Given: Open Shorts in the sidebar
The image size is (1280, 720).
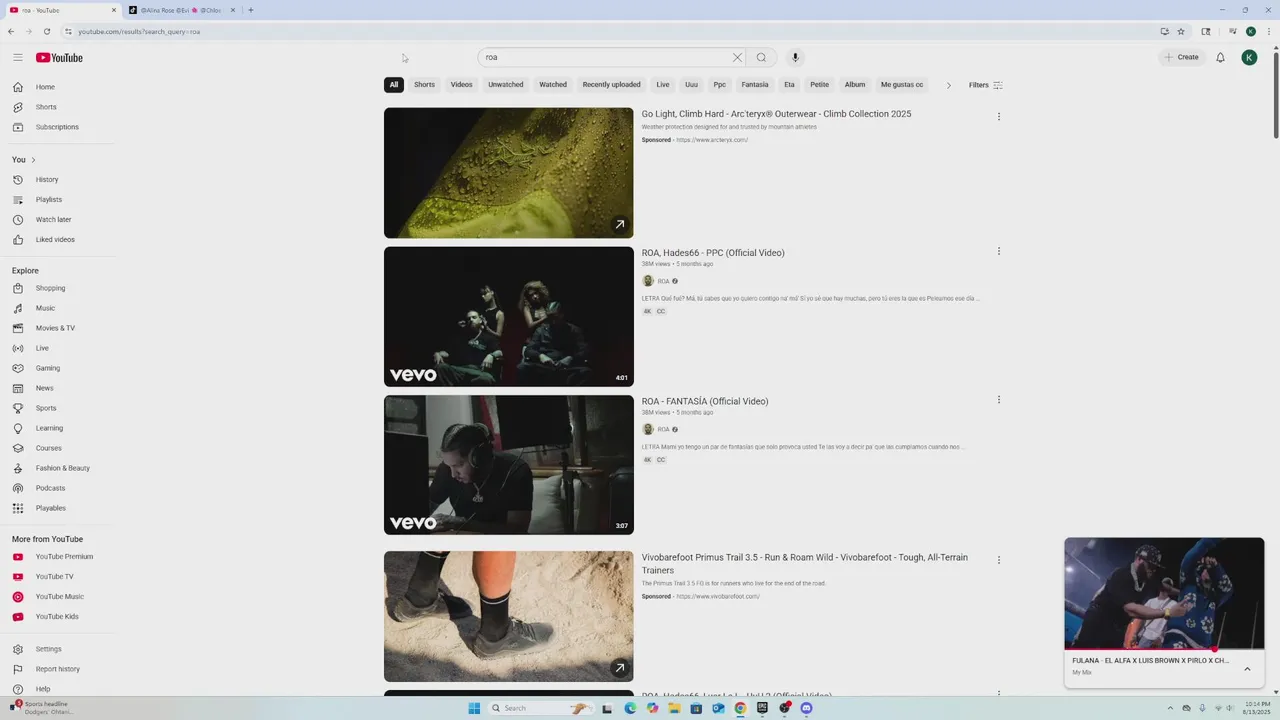Looking at the screenshot, I should pyautogui.click(x=60, y=107).
